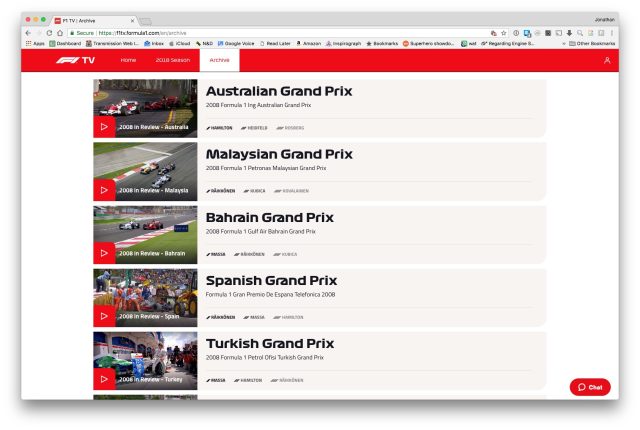The image size is (640, 430).
Task: Click the F1 TV logo
Action: point(76,60)
